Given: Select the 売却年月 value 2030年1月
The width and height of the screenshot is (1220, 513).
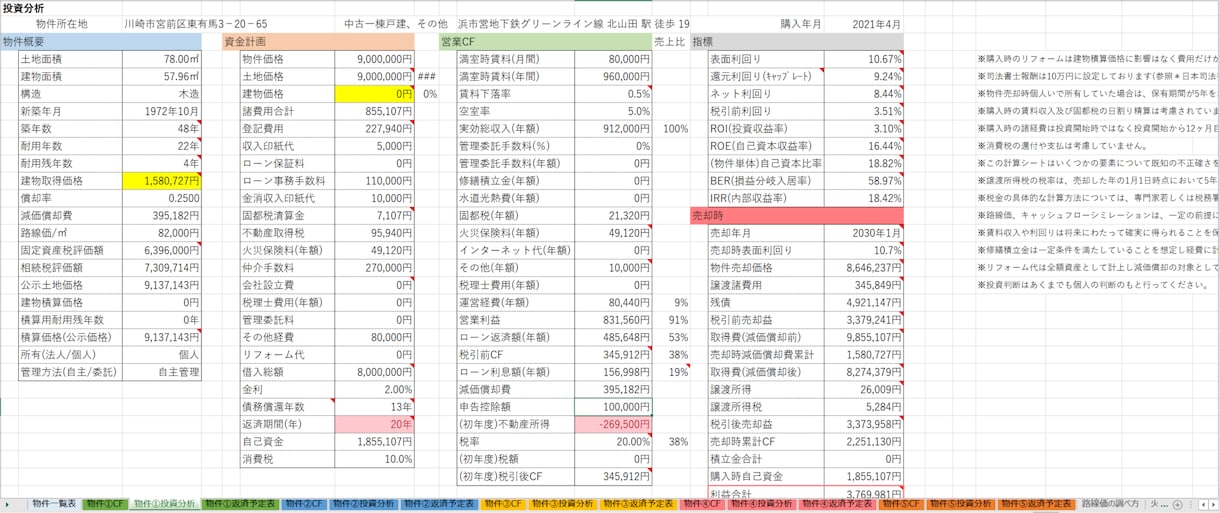Looking at the screenshot, I should pos(863,233).
